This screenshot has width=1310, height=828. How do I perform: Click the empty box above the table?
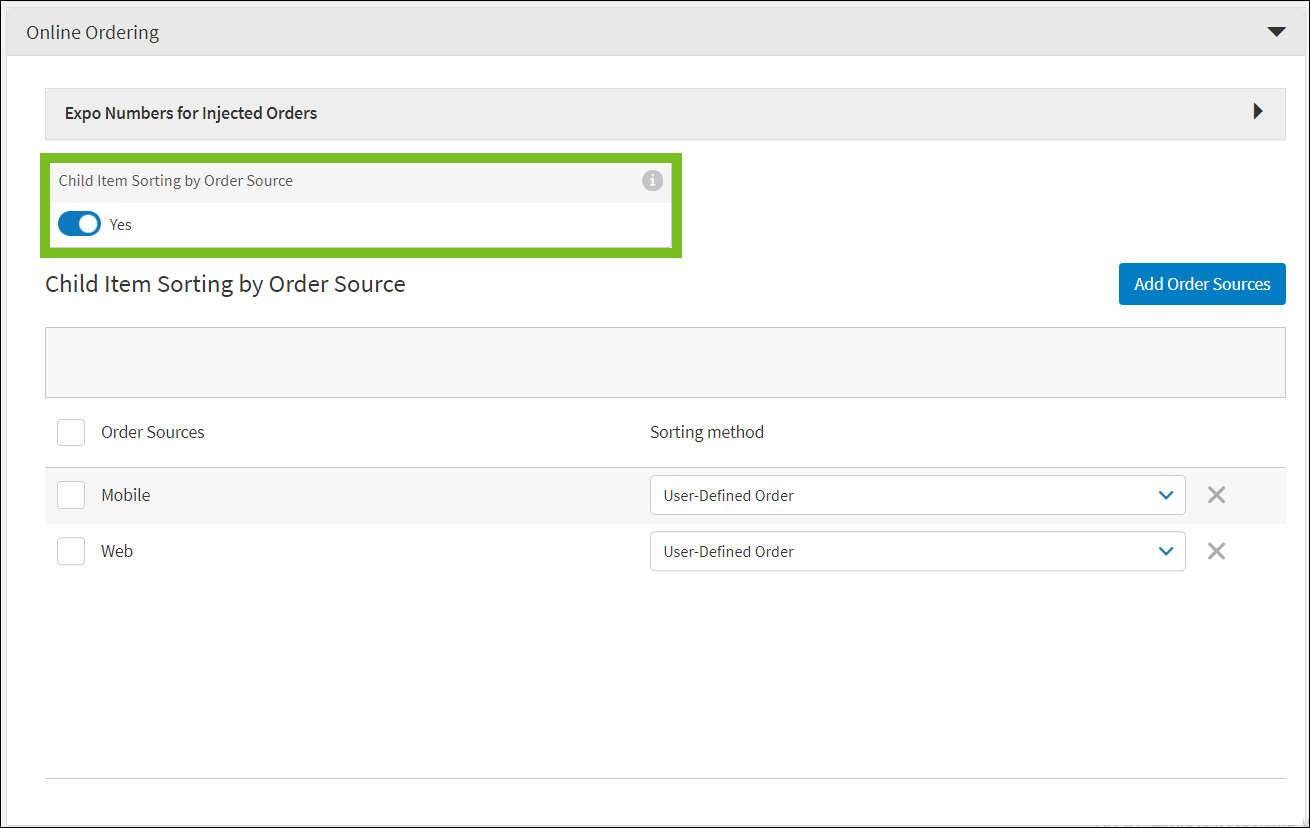point(665,362)
